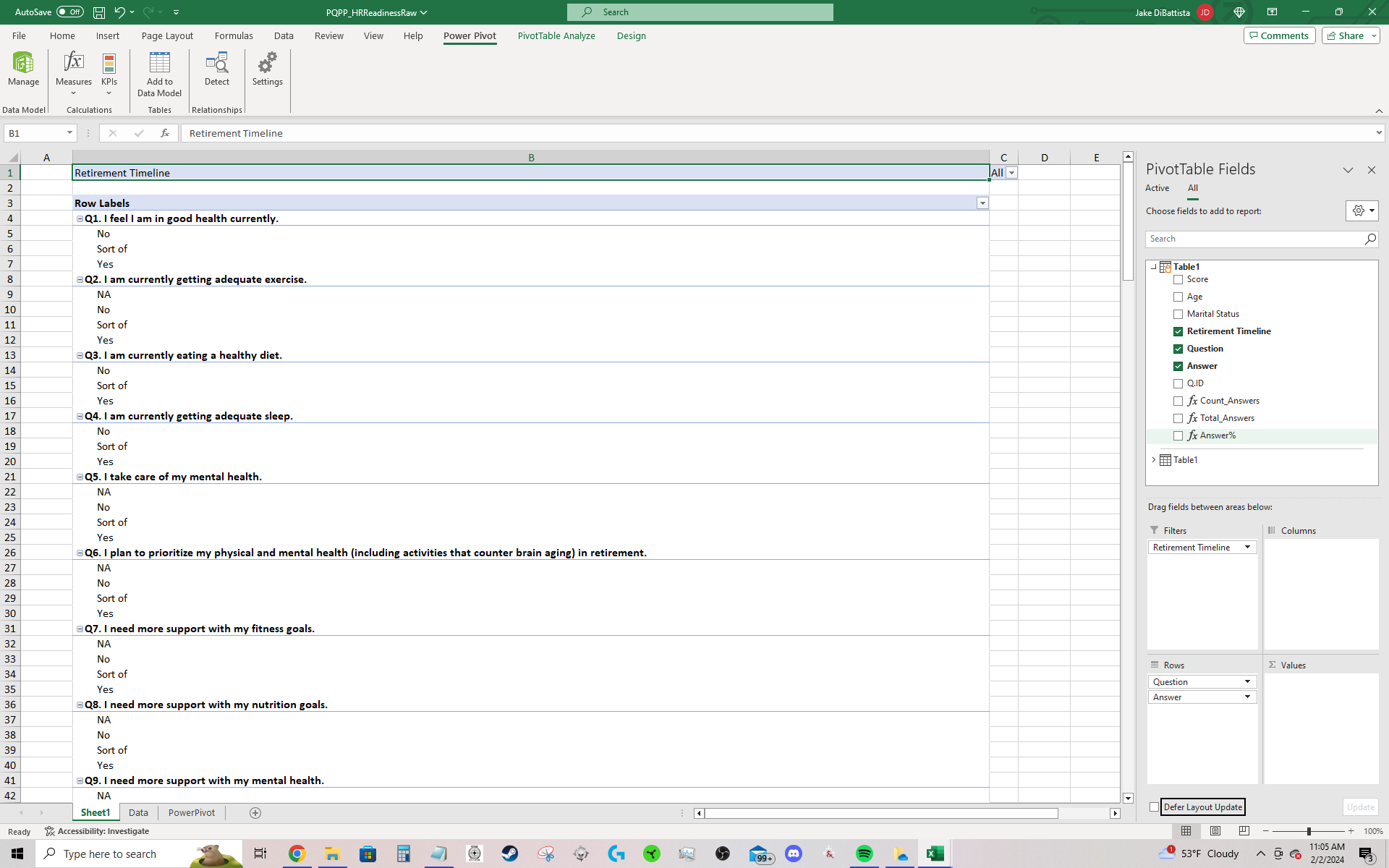This screenshot has width=1389, height=868.
Task: Enable the Defer Layout Update checkbox
Action: coord(1155,807)
